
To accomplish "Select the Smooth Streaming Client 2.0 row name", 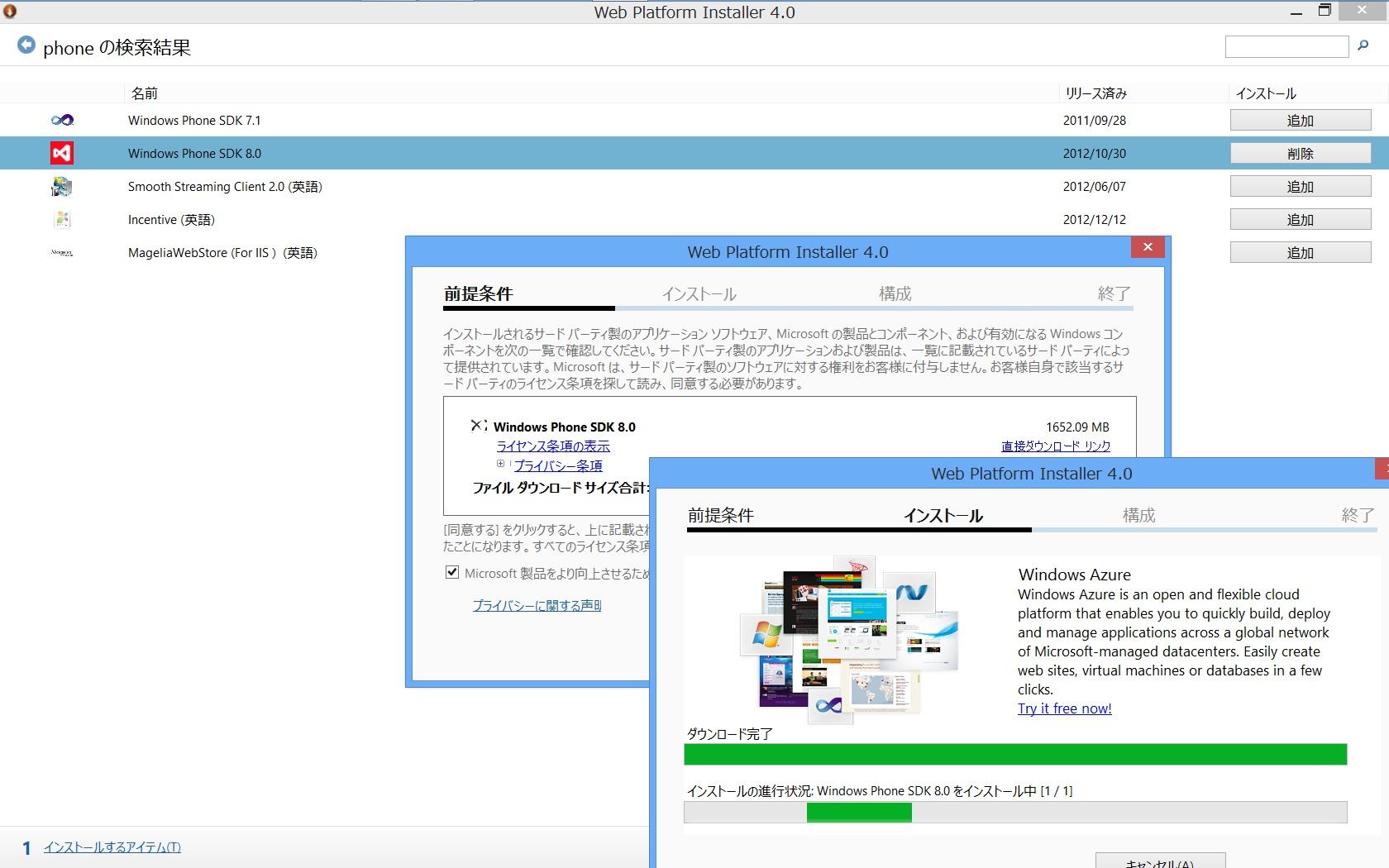I will point(225,187).
